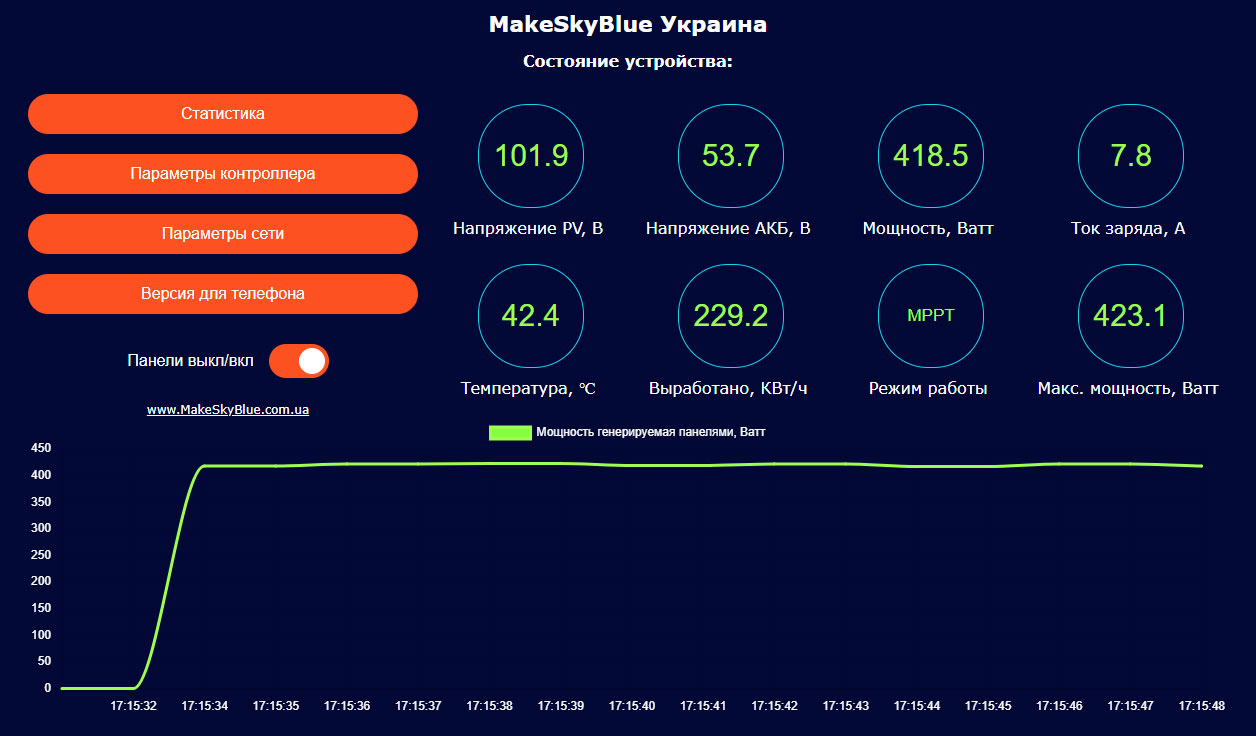Click the green chart legend swatch
This screenshot has width=1256, height=736.
coord(510,432)
